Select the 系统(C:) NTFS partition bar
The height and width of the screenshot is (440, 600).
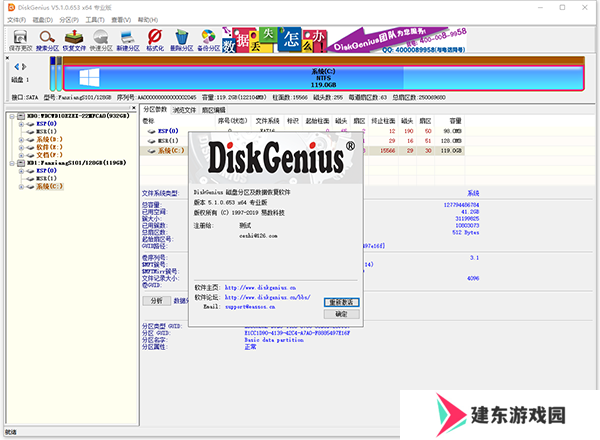click(x=323, y=78)
